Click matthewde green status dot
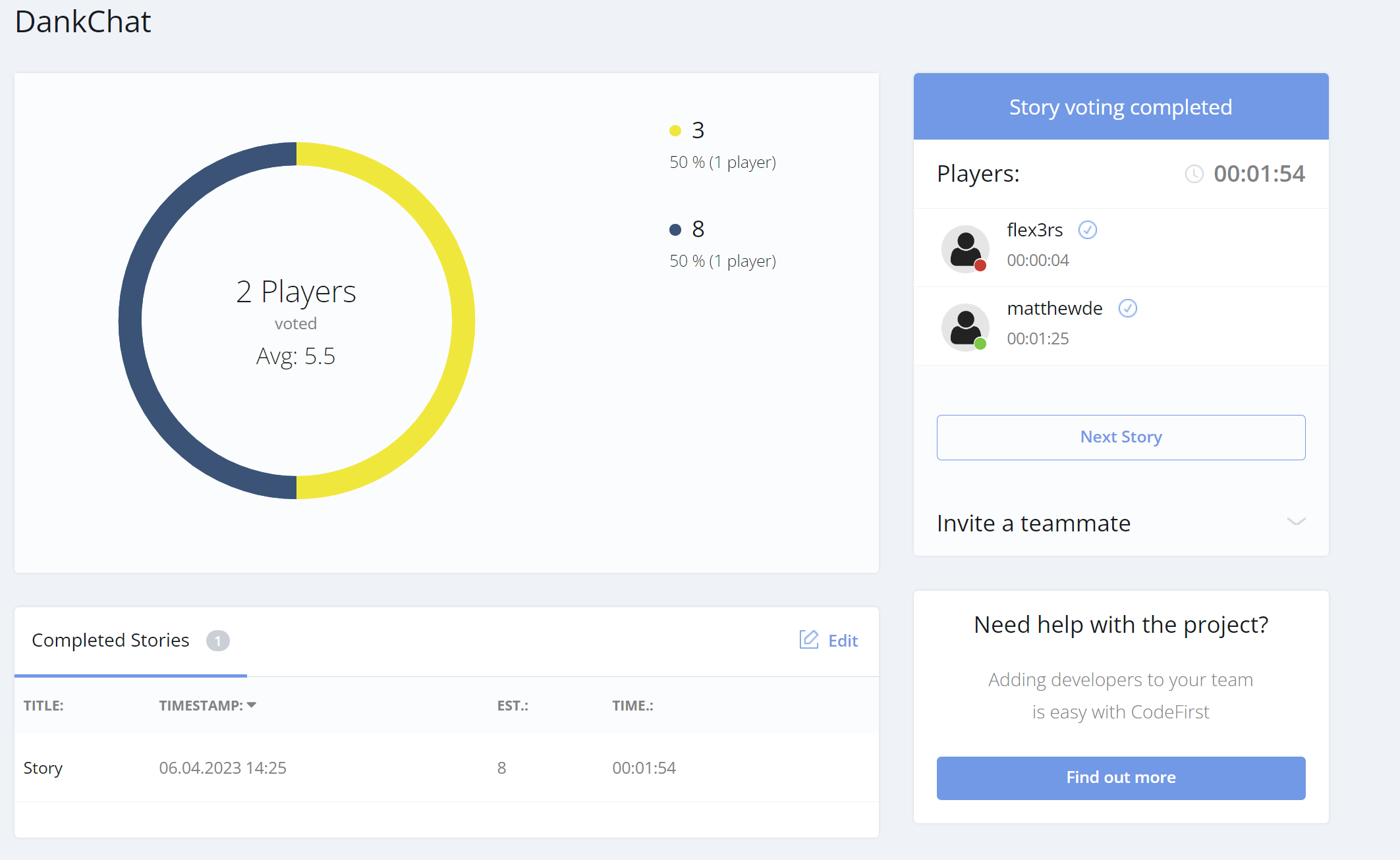Viewport: 1400px width, 860px height. [x=980, y=344]
